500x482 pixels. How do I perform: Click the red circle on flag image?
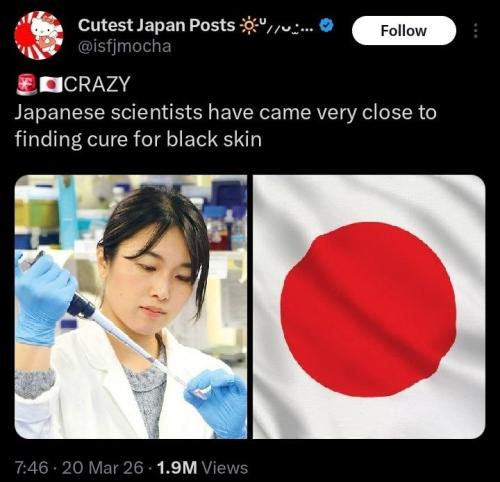point(368,310)
